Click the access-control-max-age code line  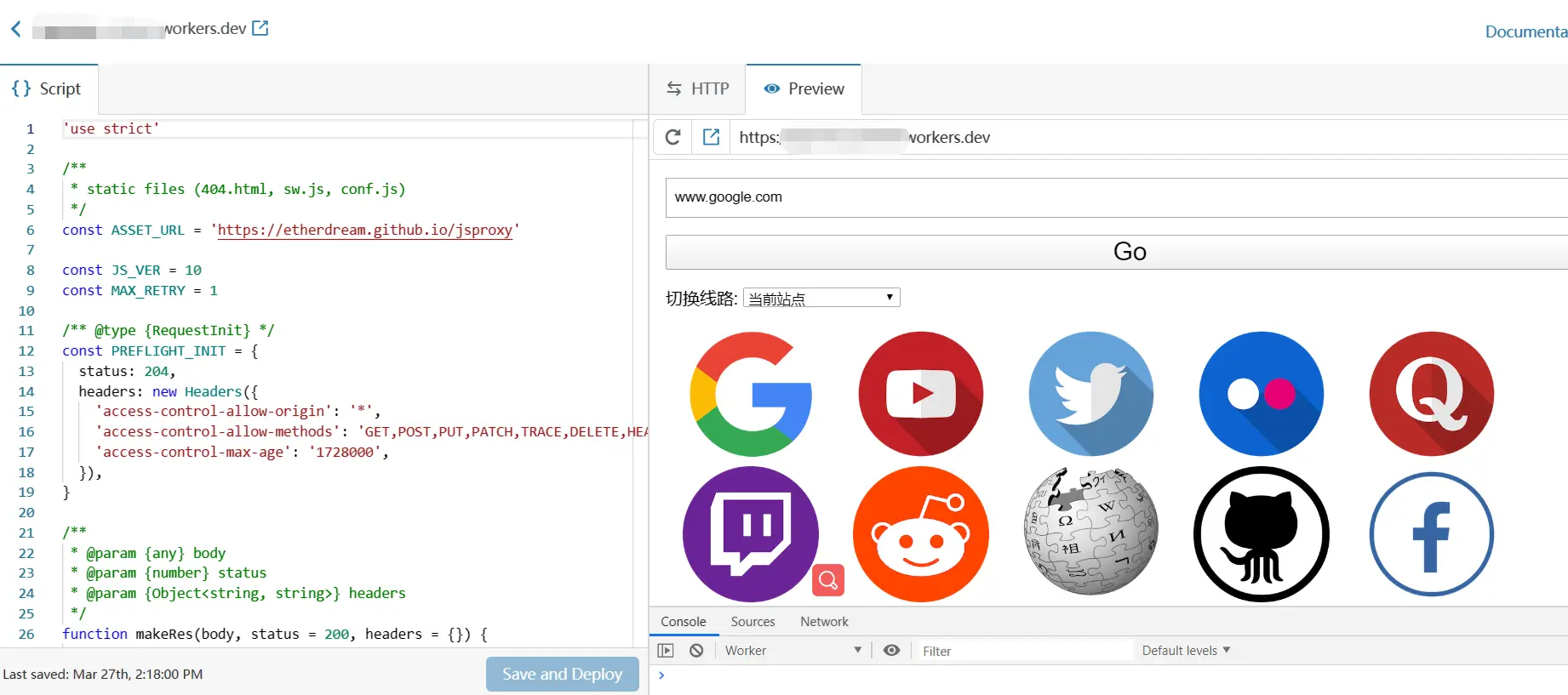pyautogui.click(x=242, y=452)
